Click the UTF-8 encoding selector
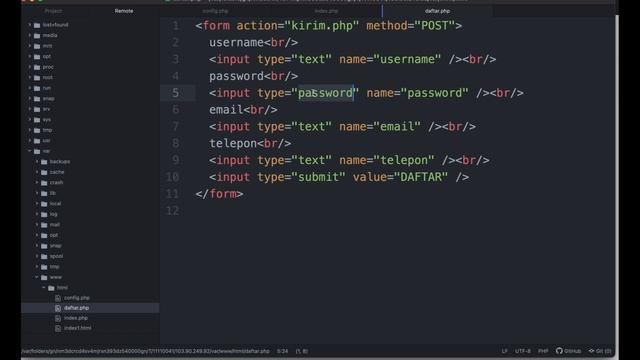640x360 pixels. 523,351
